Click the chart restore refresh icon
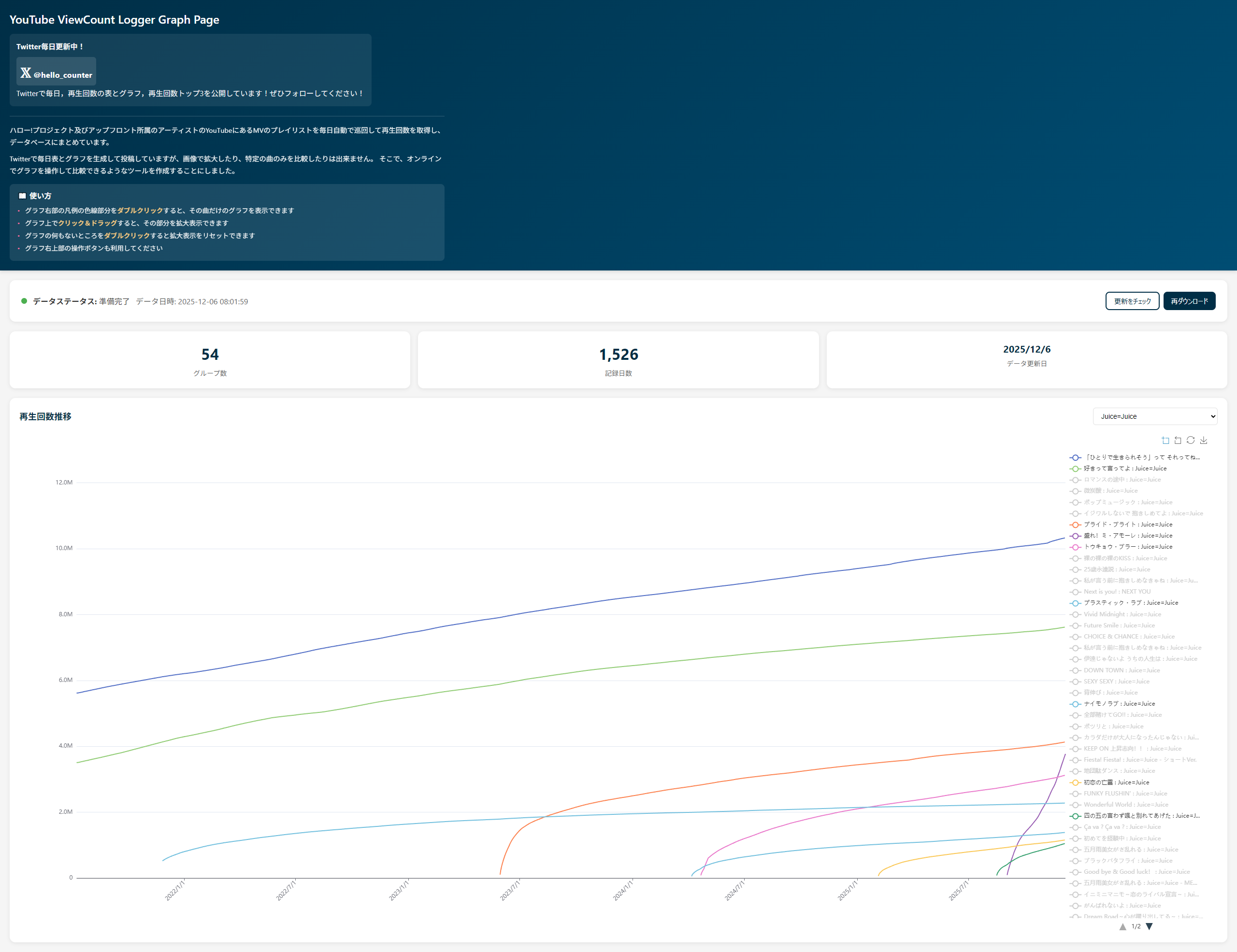The width and height of the screenshot is (1237, 952). pos(1191,440)
